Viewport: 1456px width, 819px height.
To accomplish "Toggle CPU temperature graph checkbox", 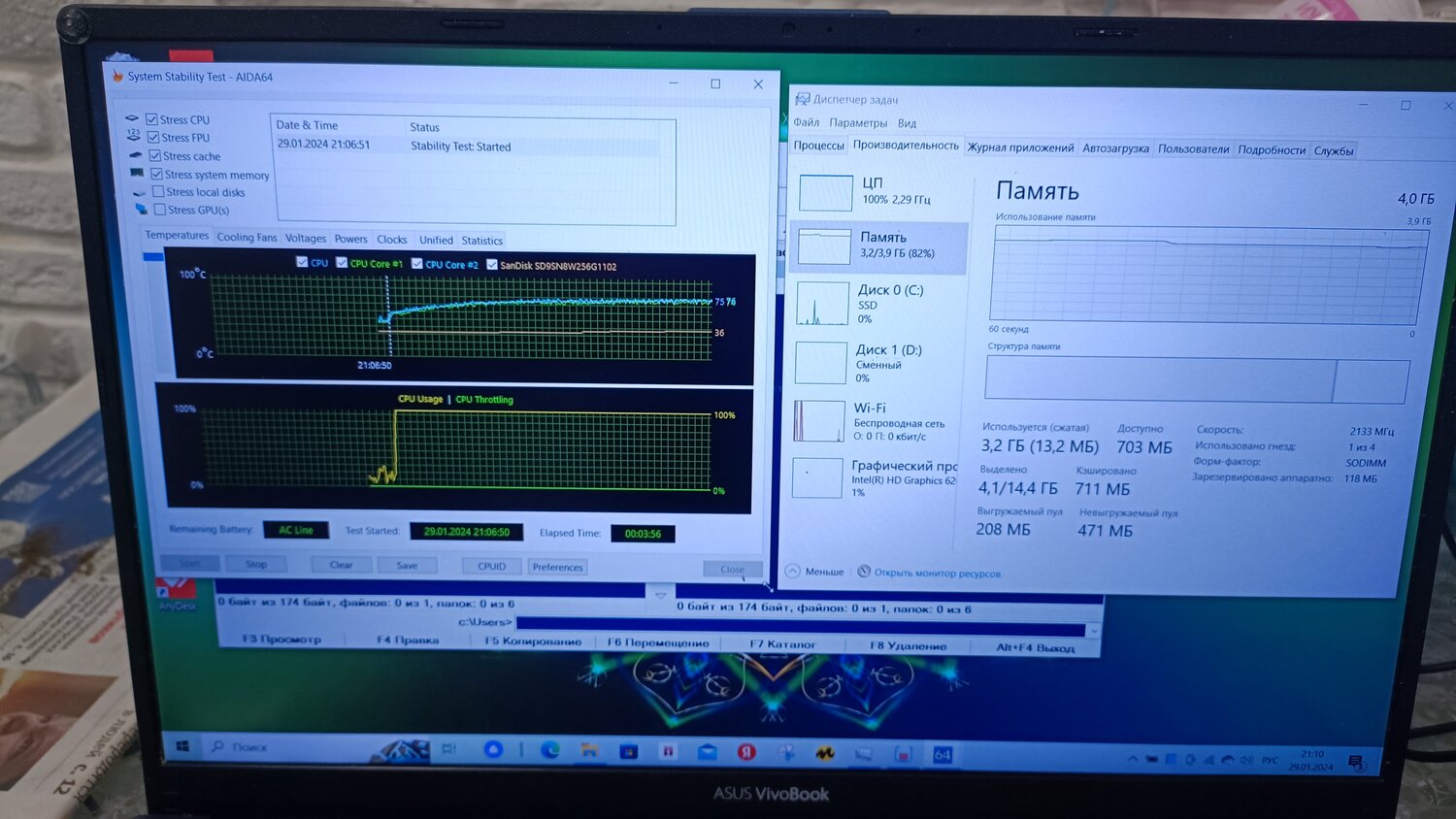I will click(302, 262).
